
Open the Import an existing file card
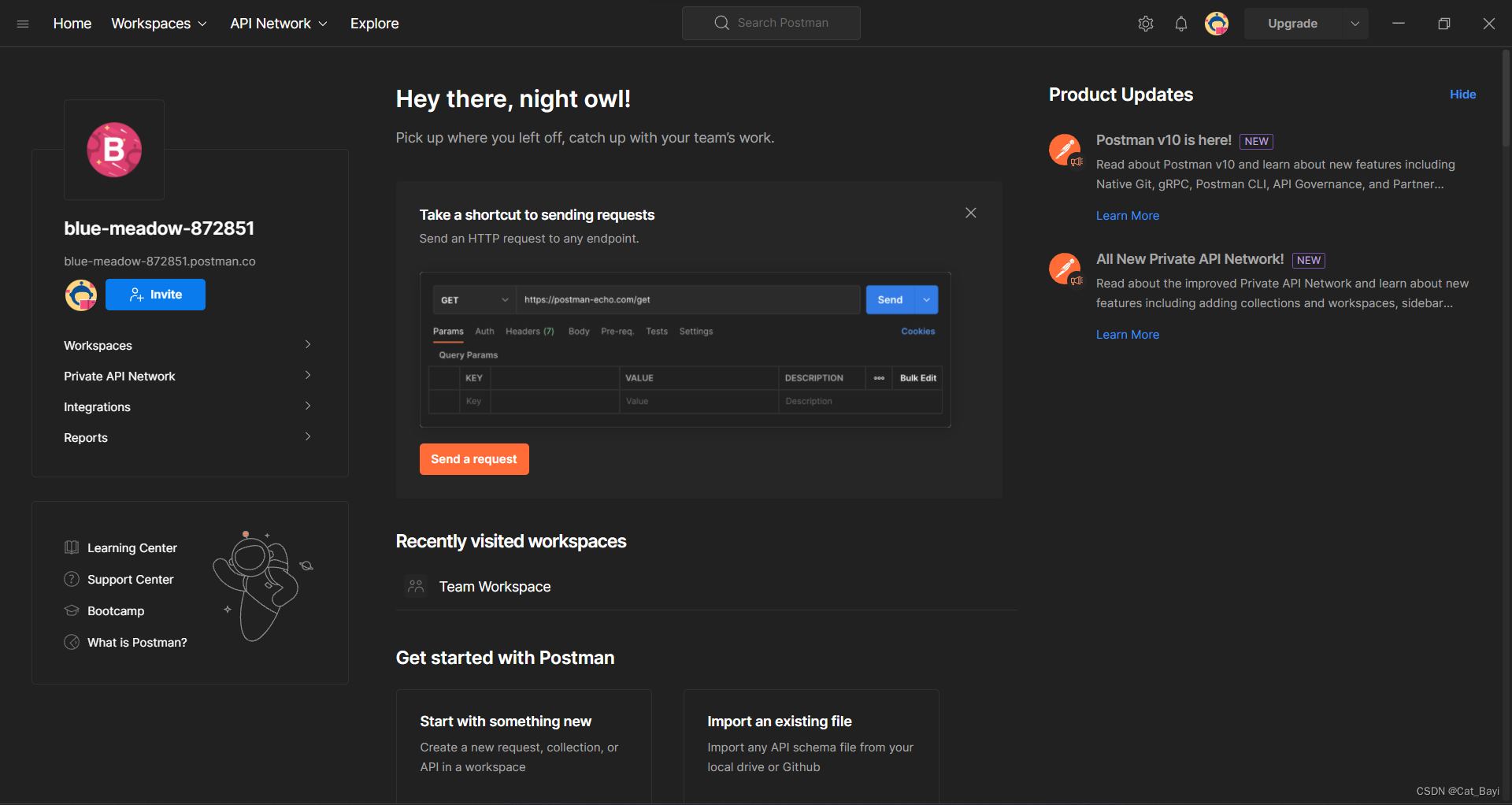click(x=811, y=747)
